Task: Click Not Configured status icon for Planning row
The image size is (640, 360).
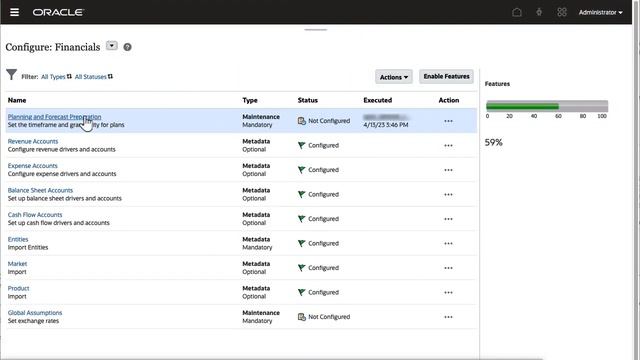Action: pyautogui.click(x=302, y=121)
